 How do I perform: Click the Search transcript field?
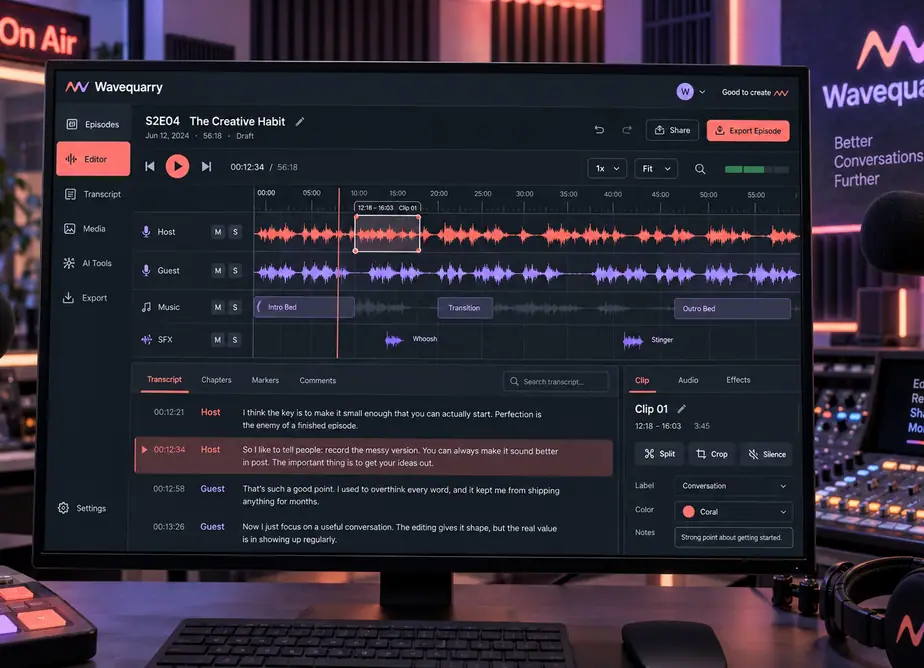click(556, 382)
